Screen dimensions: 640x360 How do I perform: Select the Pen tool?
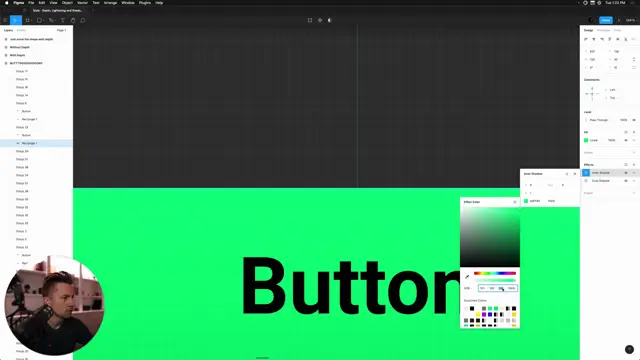51,20
